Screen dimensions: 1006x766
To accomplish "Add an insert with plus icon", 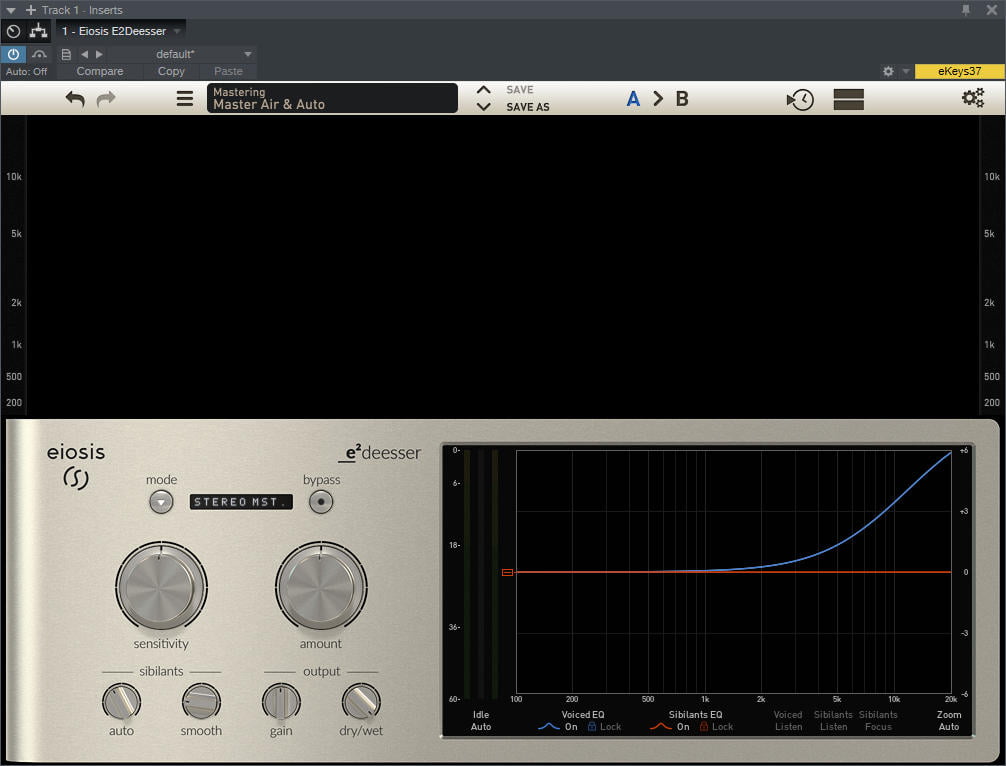I will (x=31, y=10).
